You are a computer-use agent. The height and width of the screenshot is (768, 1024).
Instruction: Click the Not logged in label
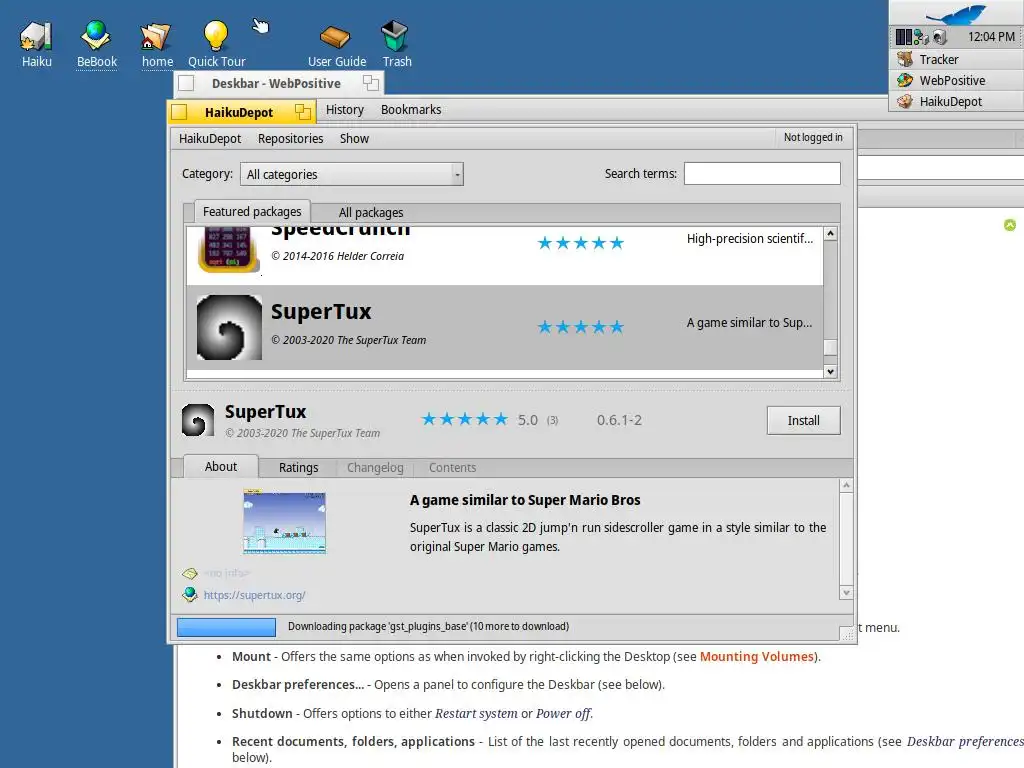[813, 137]
